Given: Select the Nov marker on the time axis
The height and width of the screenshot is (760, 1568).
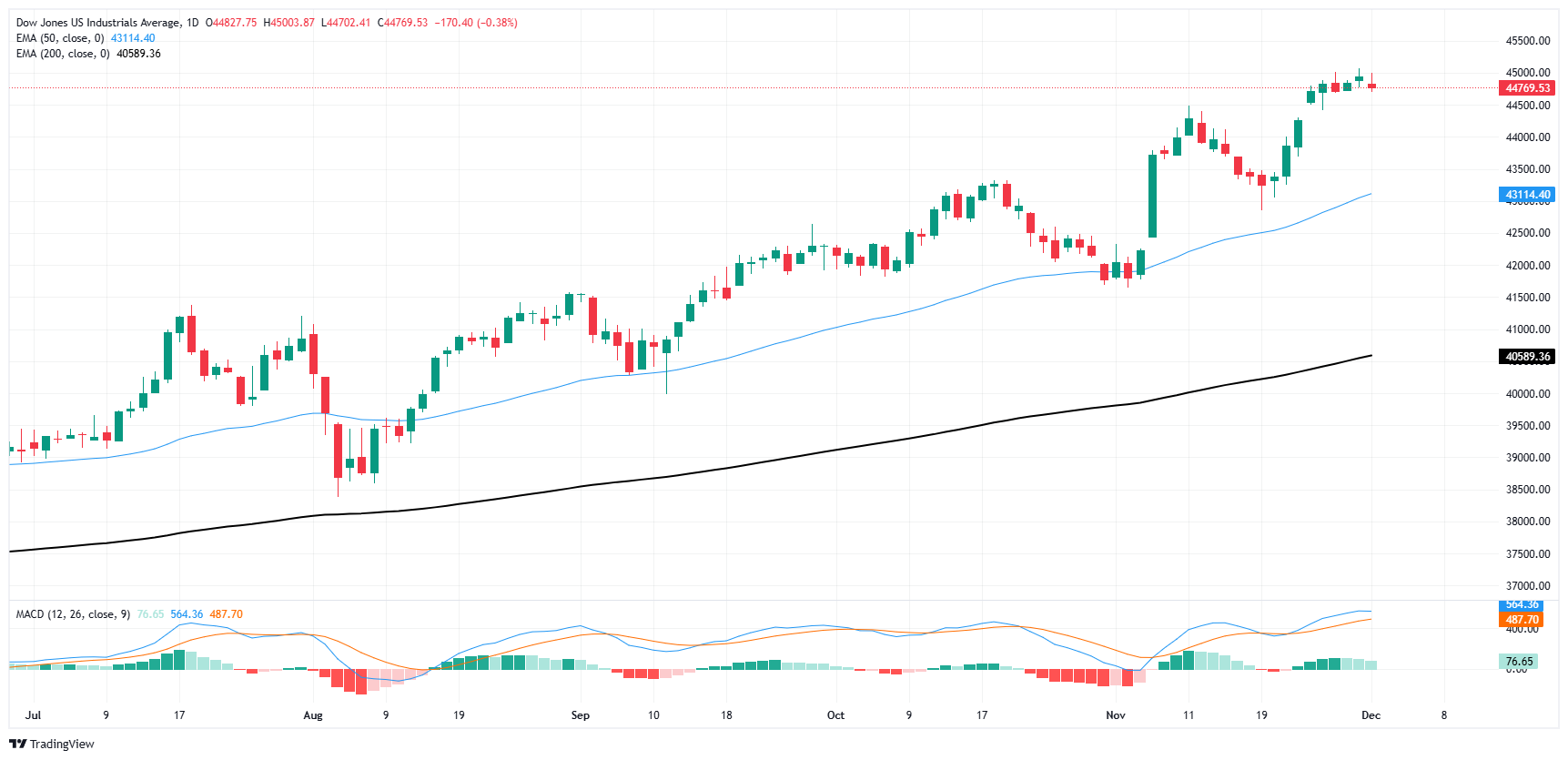Looking at the screenshot, I should (1116, 715).
